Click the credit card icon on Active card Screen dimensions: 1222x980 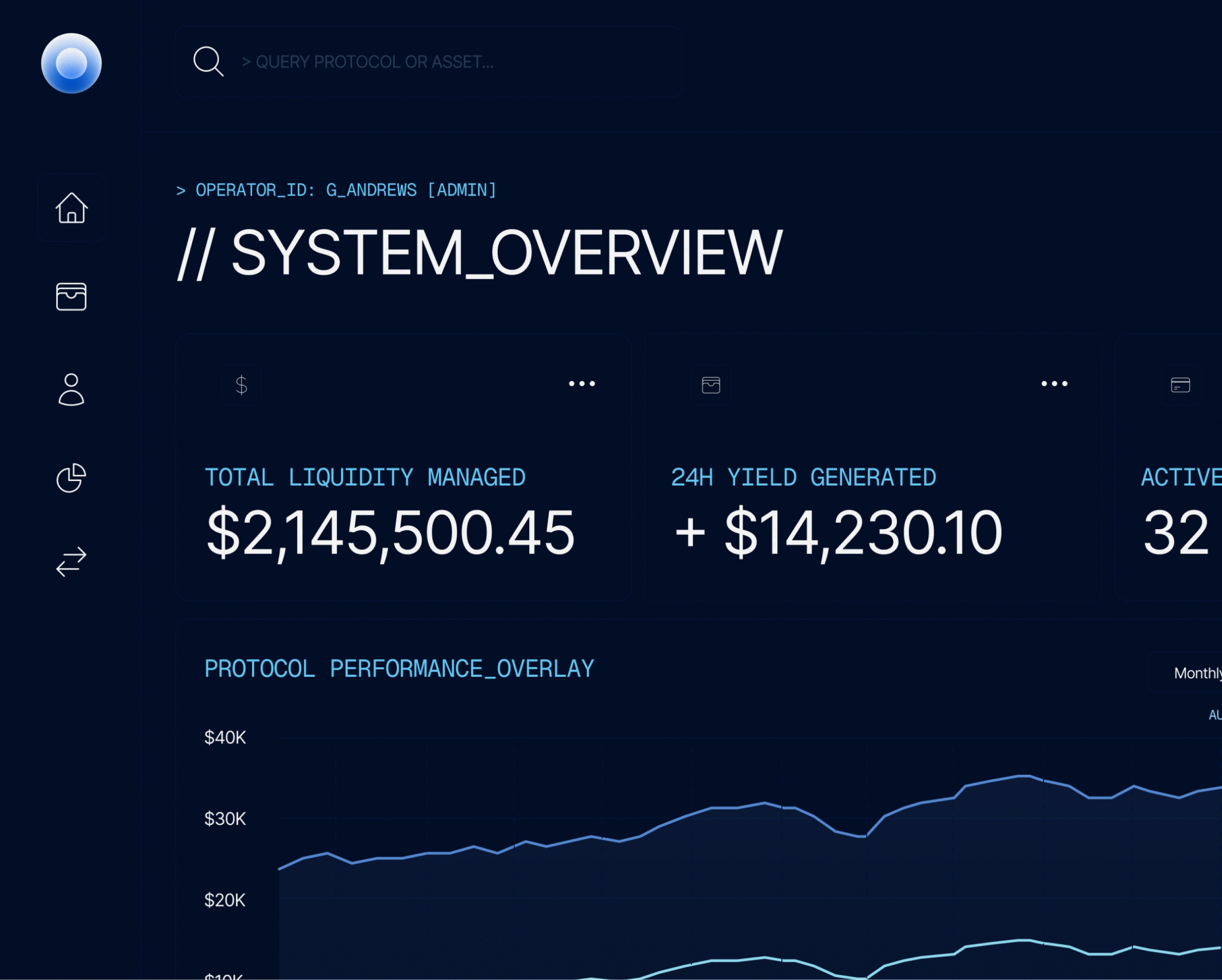click(x=1180, y=385)
